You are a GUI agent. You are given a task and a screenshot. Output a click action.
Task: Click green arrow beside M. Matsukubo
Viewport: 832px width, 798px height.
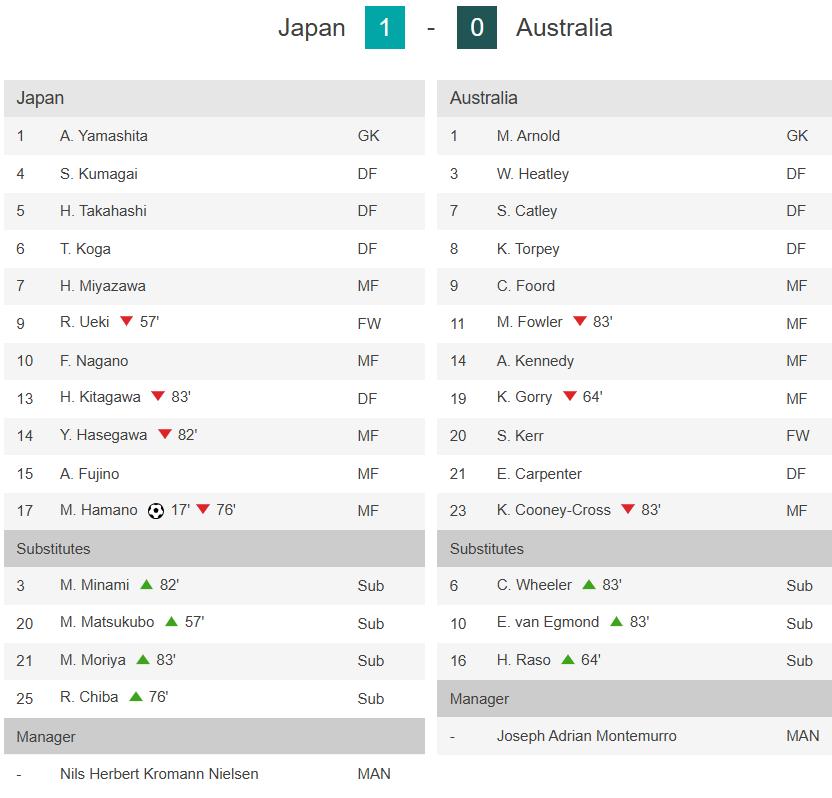[171, 621]
